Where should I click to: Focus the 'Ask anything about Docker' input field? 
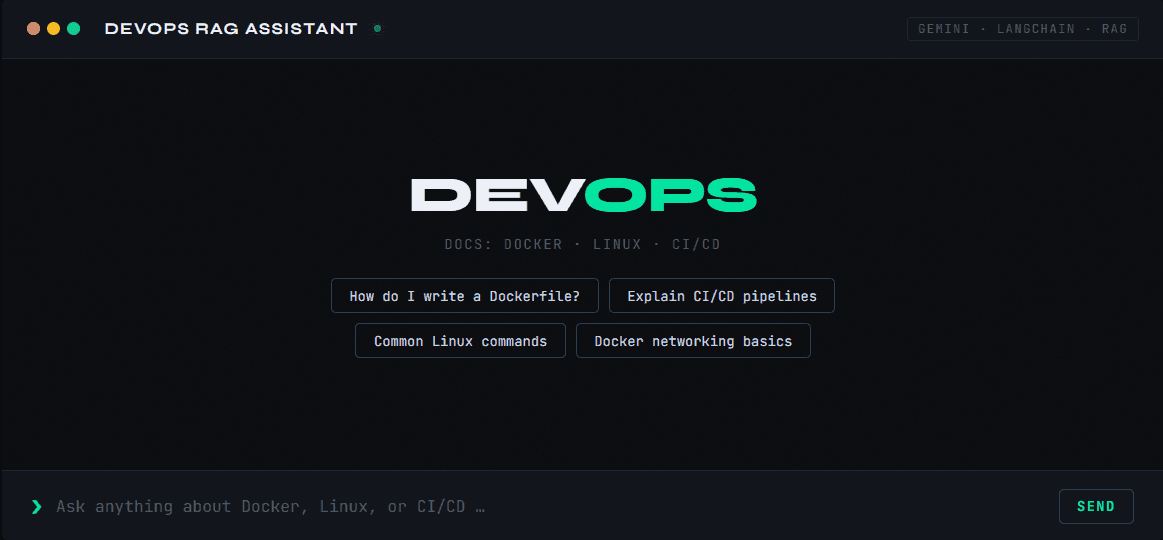pos(549,507)
